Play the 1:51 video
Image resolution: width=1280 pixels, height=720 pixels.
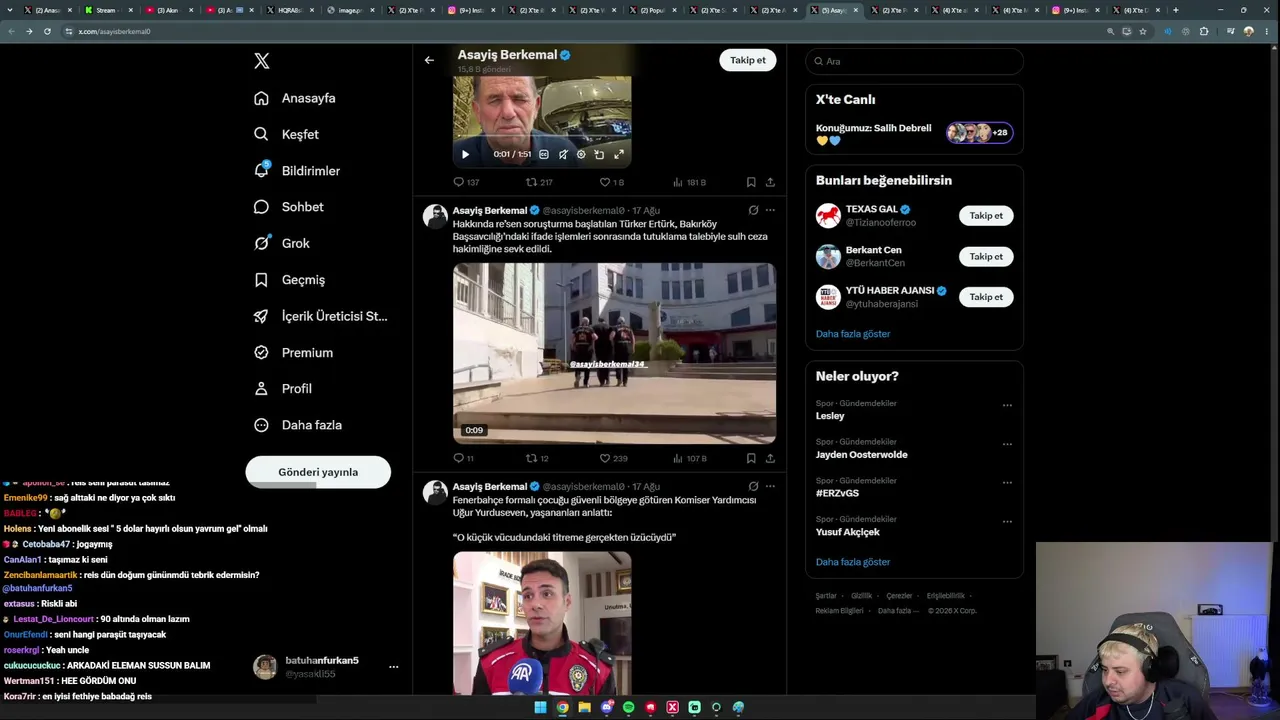[x=465, y=154]
